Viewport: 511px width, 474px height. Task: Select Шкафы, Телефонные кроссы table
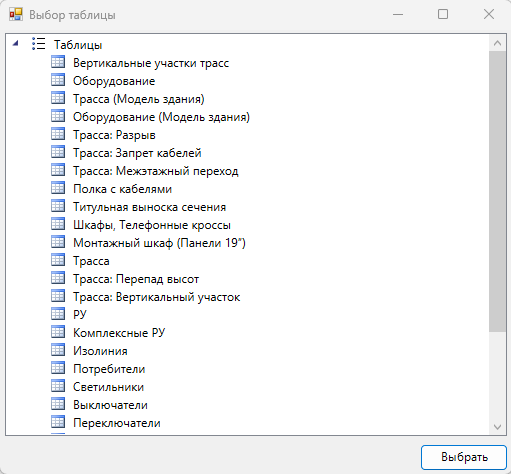152,225
